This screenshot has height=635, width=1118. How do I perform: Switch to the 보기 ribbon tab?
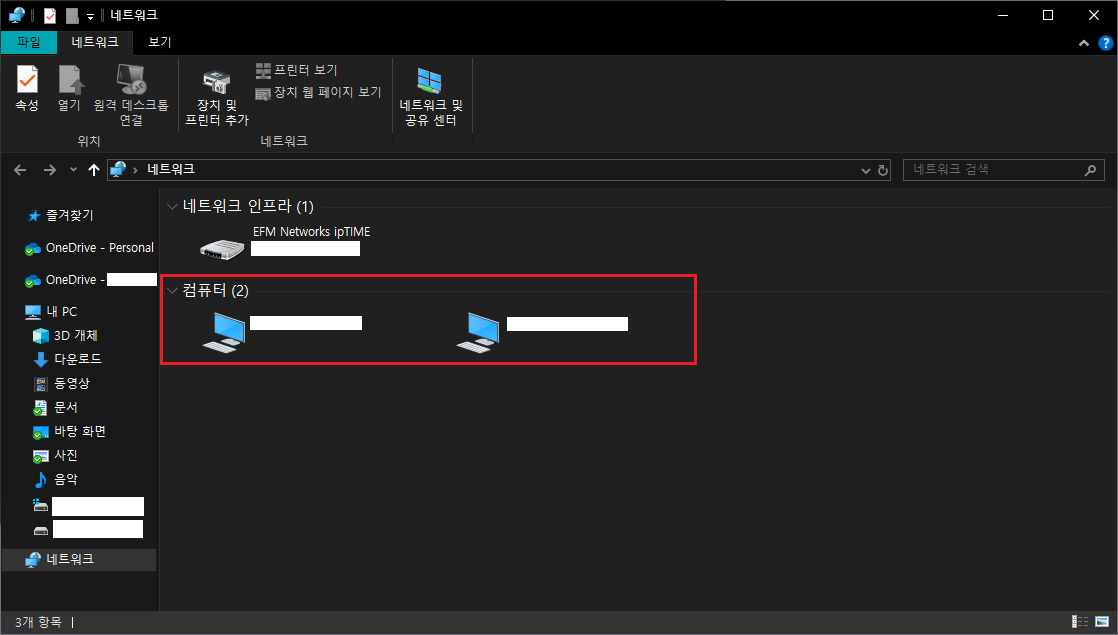(160, 42)
